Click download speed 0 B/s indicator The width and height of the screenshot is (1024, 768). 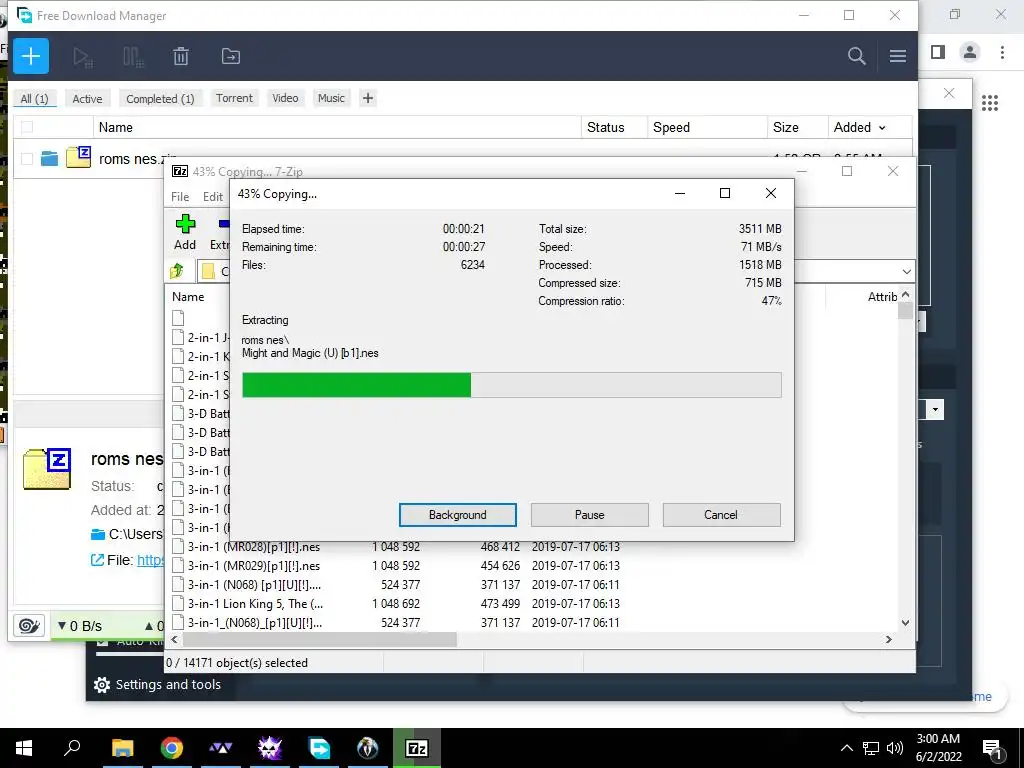tap(80, 626)
